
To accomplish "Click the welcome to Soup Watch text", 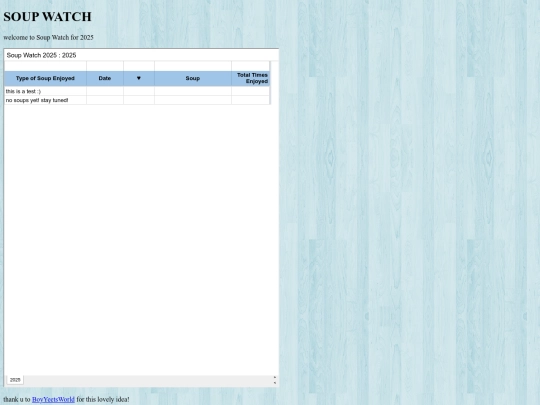I will [48, 37].
